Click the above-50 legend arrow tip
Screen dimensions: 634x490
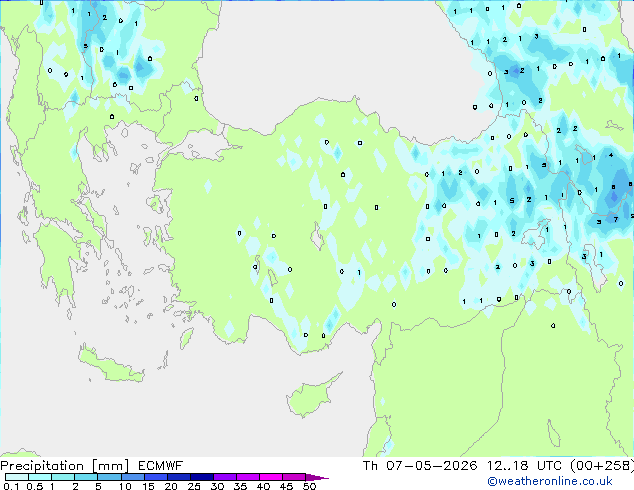pyautogui.click(x=317, y=477)
